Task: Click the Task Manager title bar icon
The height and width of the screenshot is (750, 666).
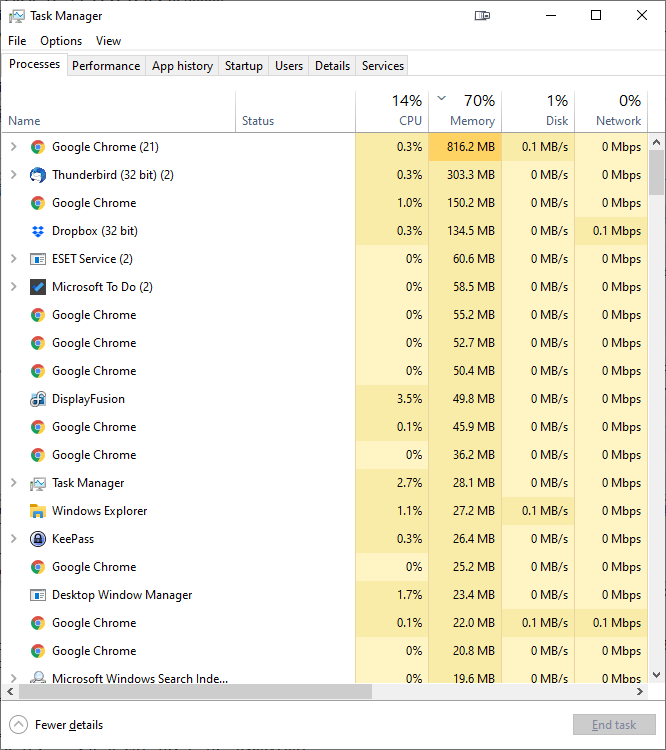Action: 17,16
